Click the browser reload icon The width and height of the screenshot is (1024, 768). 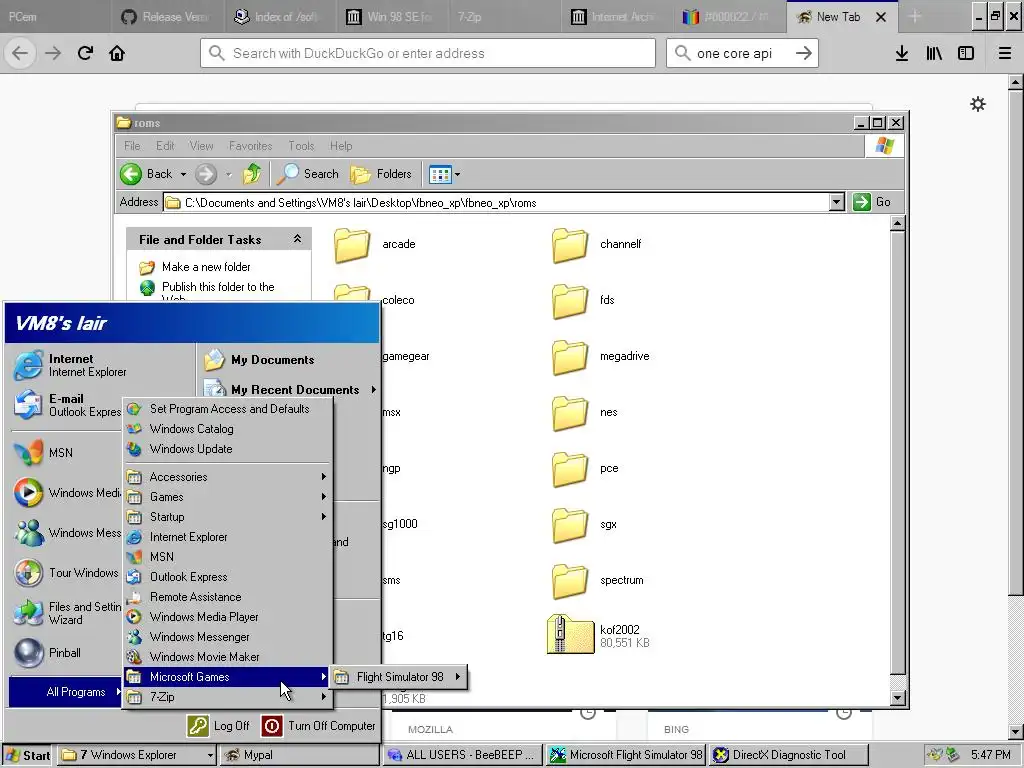86,53
